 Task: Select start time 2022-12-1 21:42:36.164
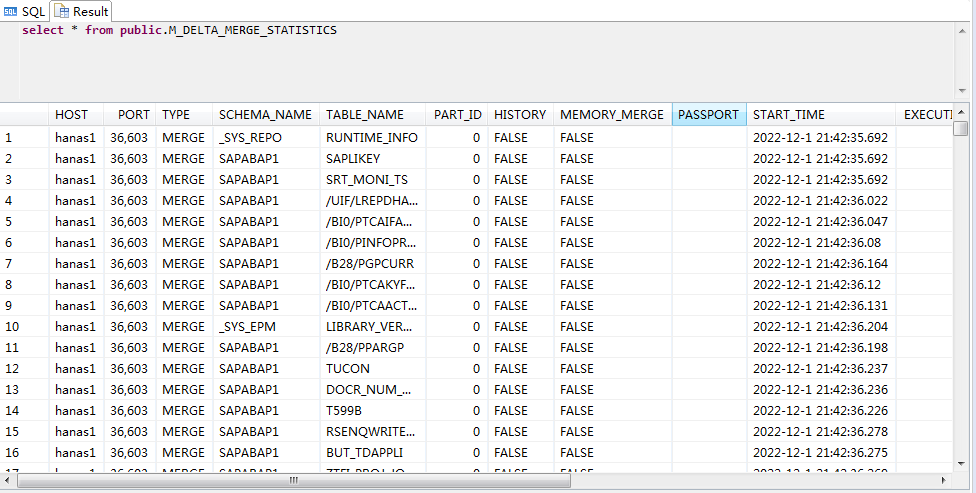[821, 264]
